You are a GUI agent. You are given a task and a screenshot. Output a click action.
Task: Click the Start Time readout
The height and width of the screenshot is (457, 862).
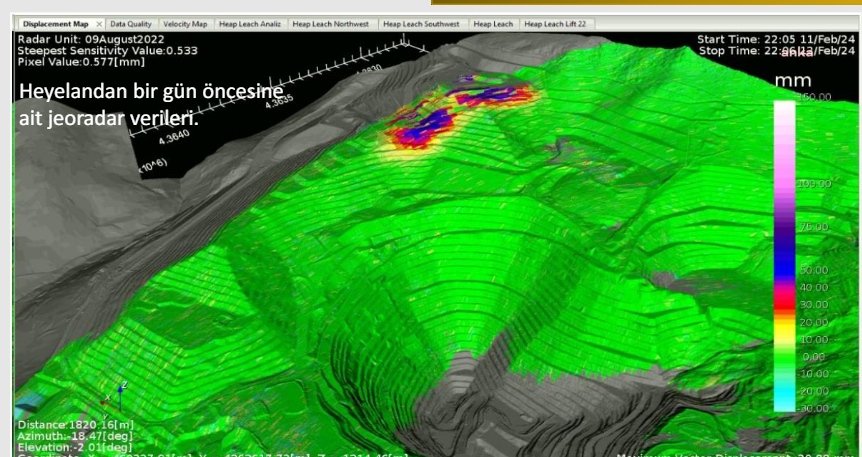tap(774, 39)
